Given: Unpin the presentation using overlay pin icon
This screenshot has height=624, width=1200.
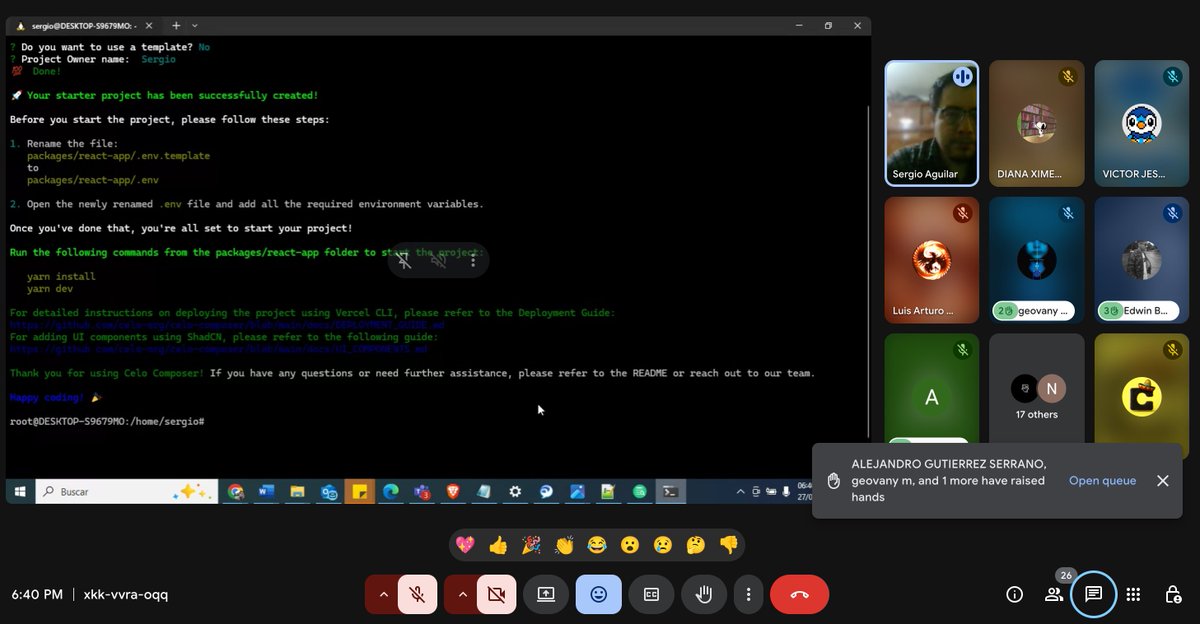Looking at the screenshot, I should tap(404, 259).
